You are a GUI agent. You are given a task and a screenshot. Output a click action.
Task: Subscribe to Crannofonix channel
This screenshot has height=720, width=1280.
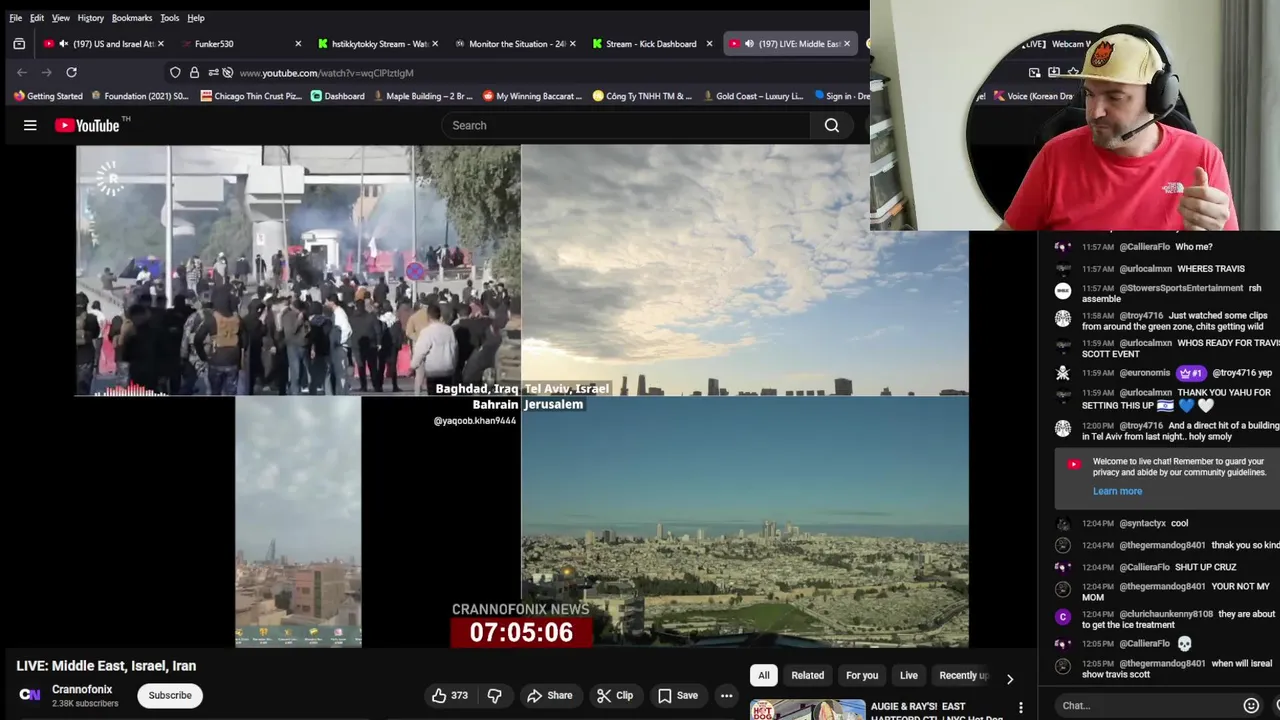pyautogui.click(x=170, y=695)
